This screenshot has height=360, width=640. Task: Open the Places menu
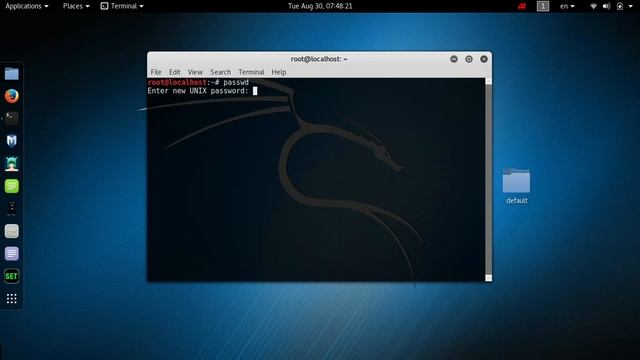[76, 6]
